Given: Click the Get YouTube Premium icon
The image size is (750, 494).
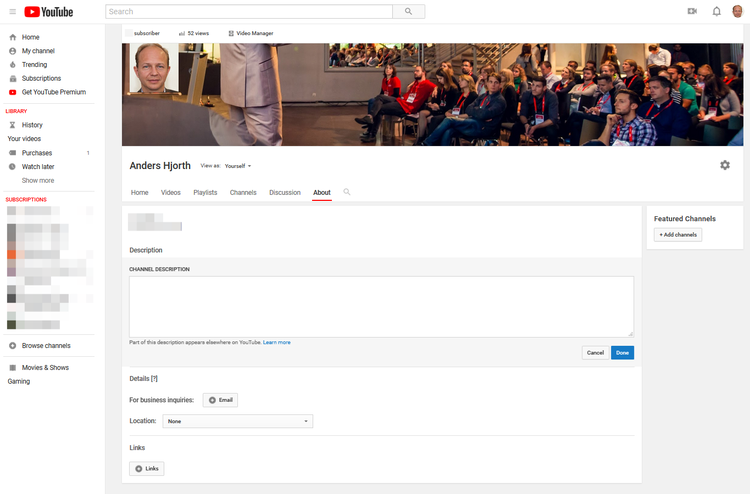Looking at the screenshot, I should coord(13,92).
